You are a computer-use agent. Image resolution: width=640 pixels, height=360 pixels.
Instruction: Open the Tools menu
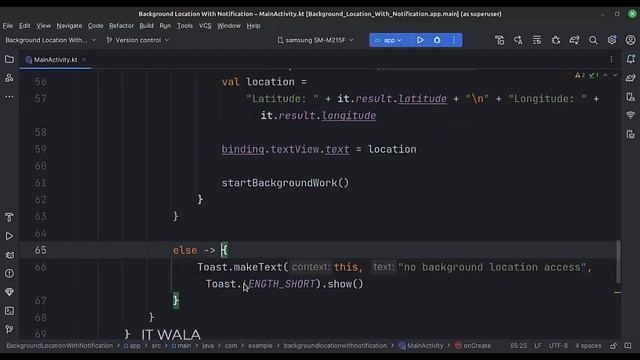(x=185, y=26)
